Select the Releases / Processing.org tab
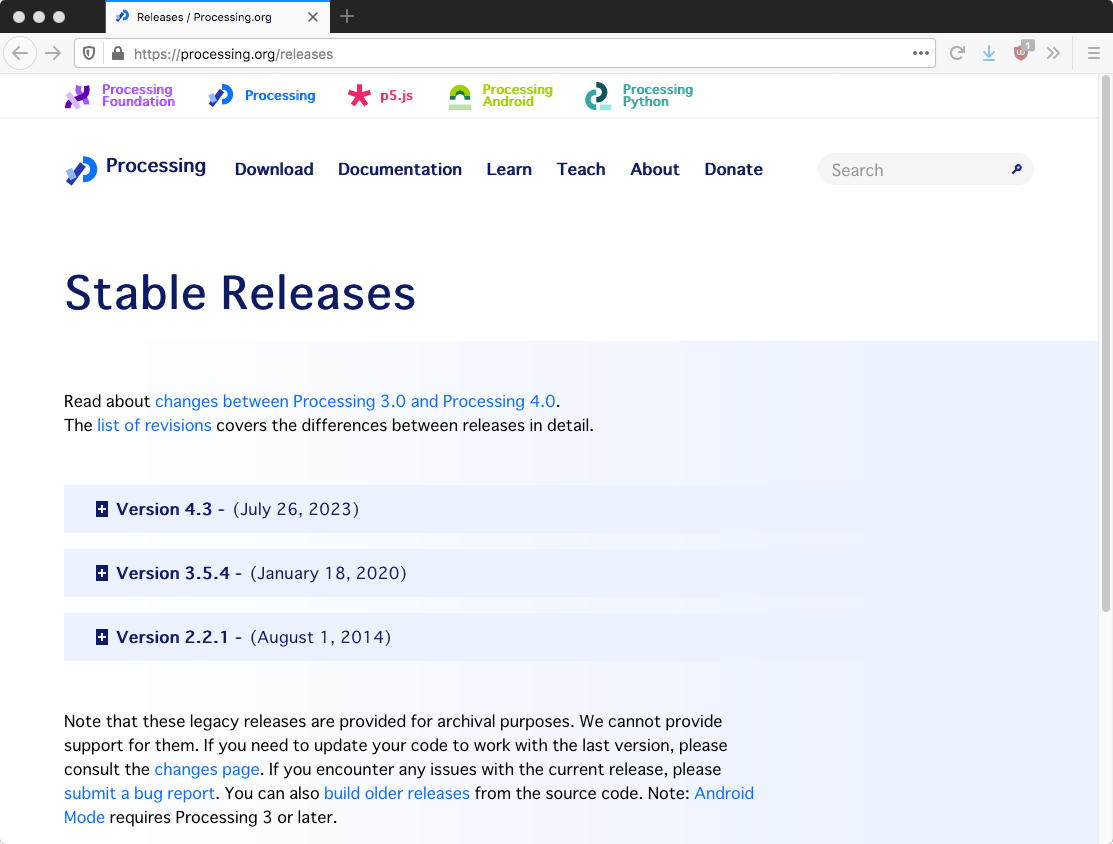Screen dimensions: 1113x844 coord(217,17)
